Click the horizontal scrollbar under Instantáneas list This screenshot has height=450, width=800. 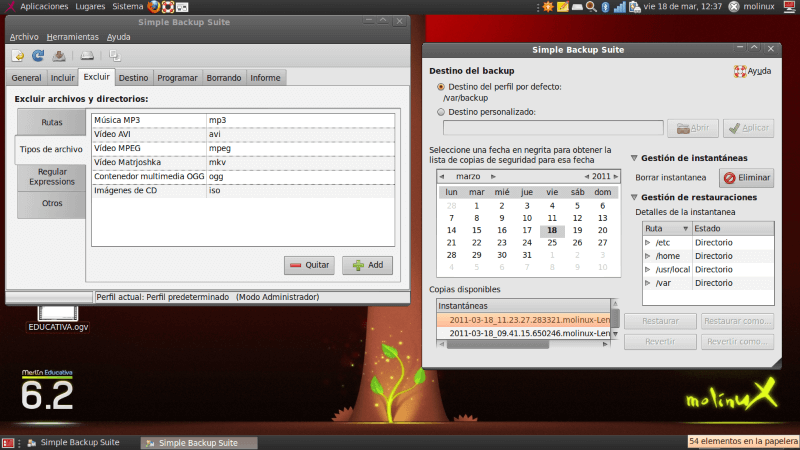[x=524, y=344]
